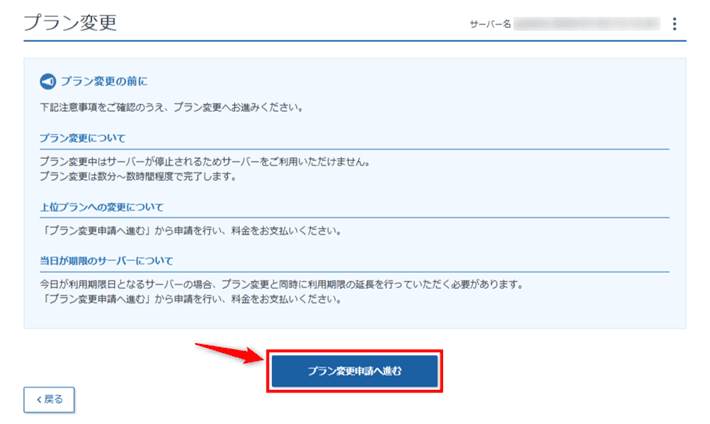The width and height of the screenshot is (710, 424).
Task: Click the line プラン変更は数分～数時間程度で完了します。
Action: pos(138,176)
